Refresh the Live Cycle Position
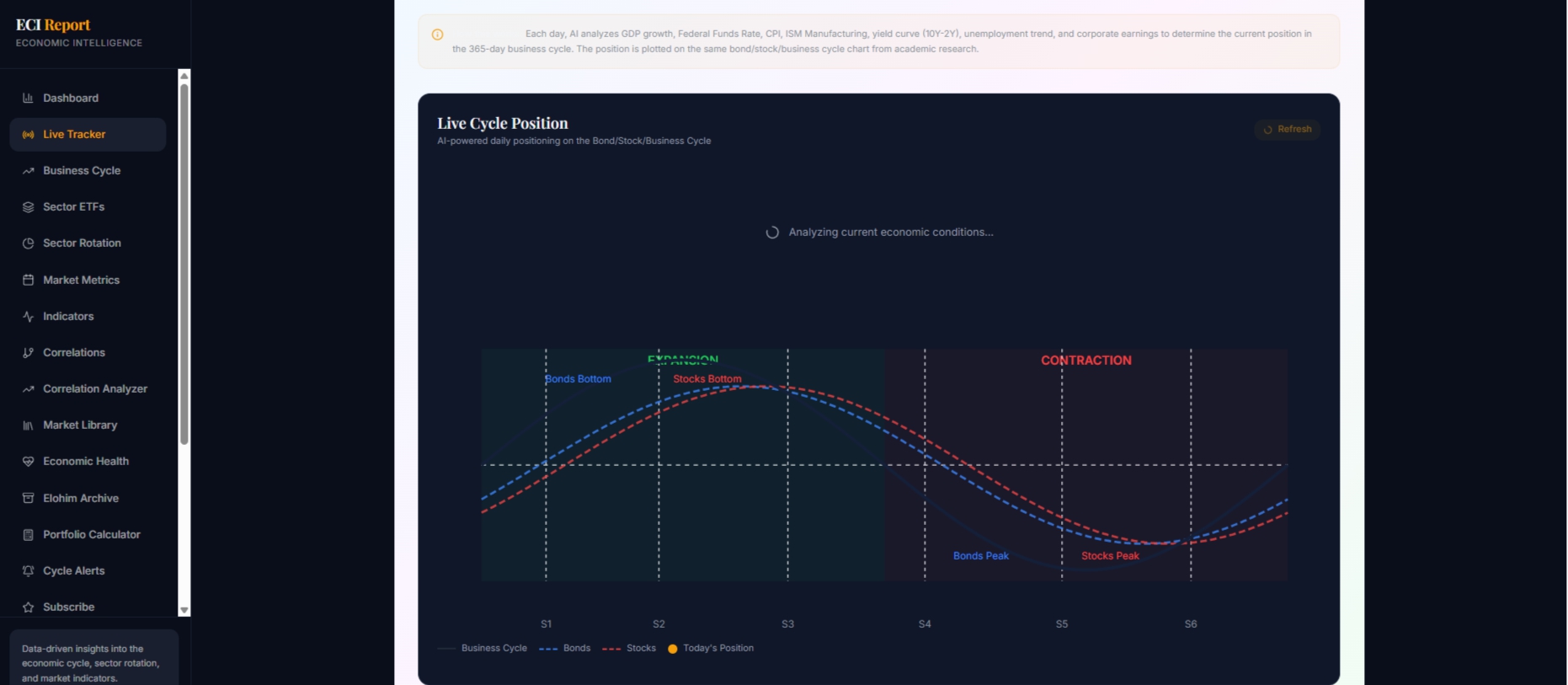Screen dimensions: 1568x685 click(1287, 129)
